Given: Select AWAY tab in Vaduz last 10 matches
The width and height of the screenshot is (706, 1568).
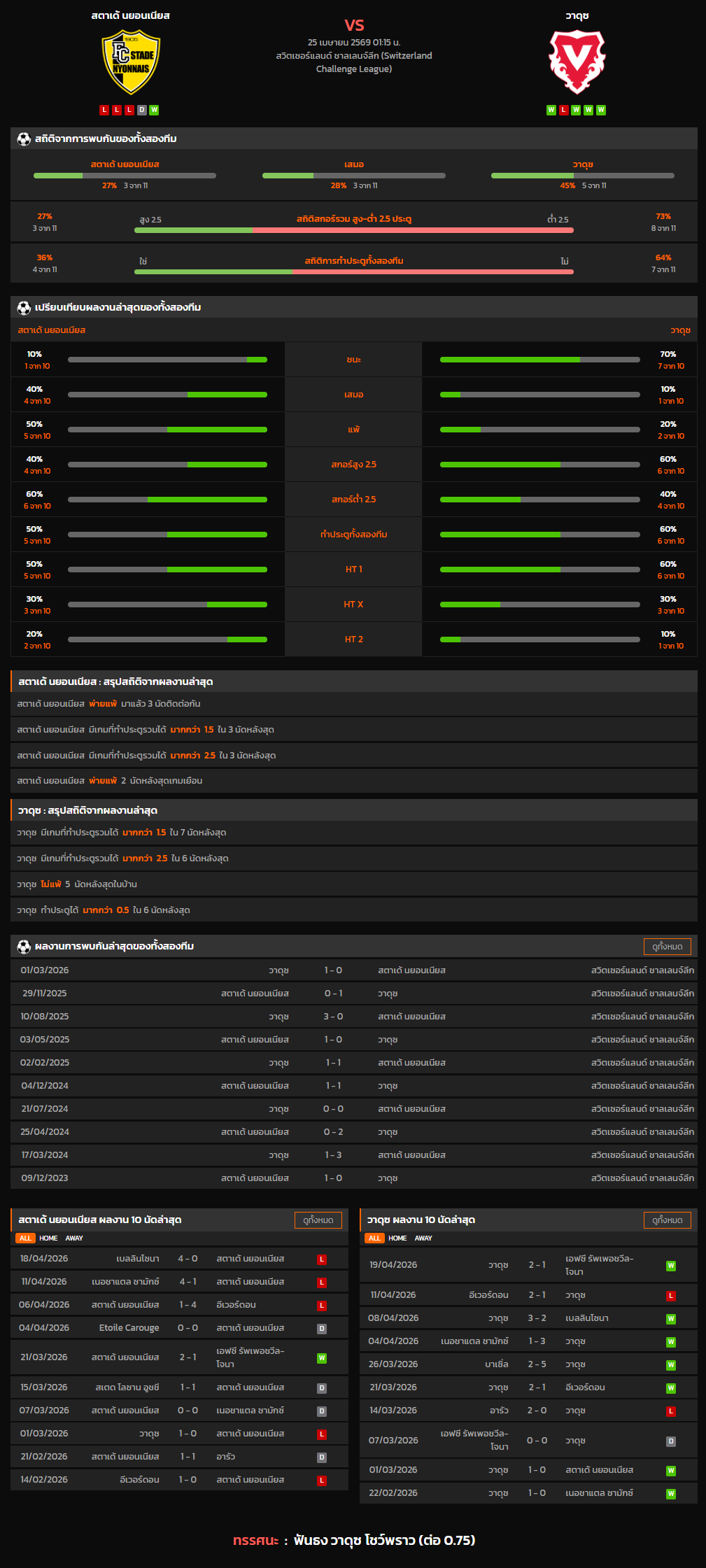Looking at the screenshot, I should pos(423,1238).
